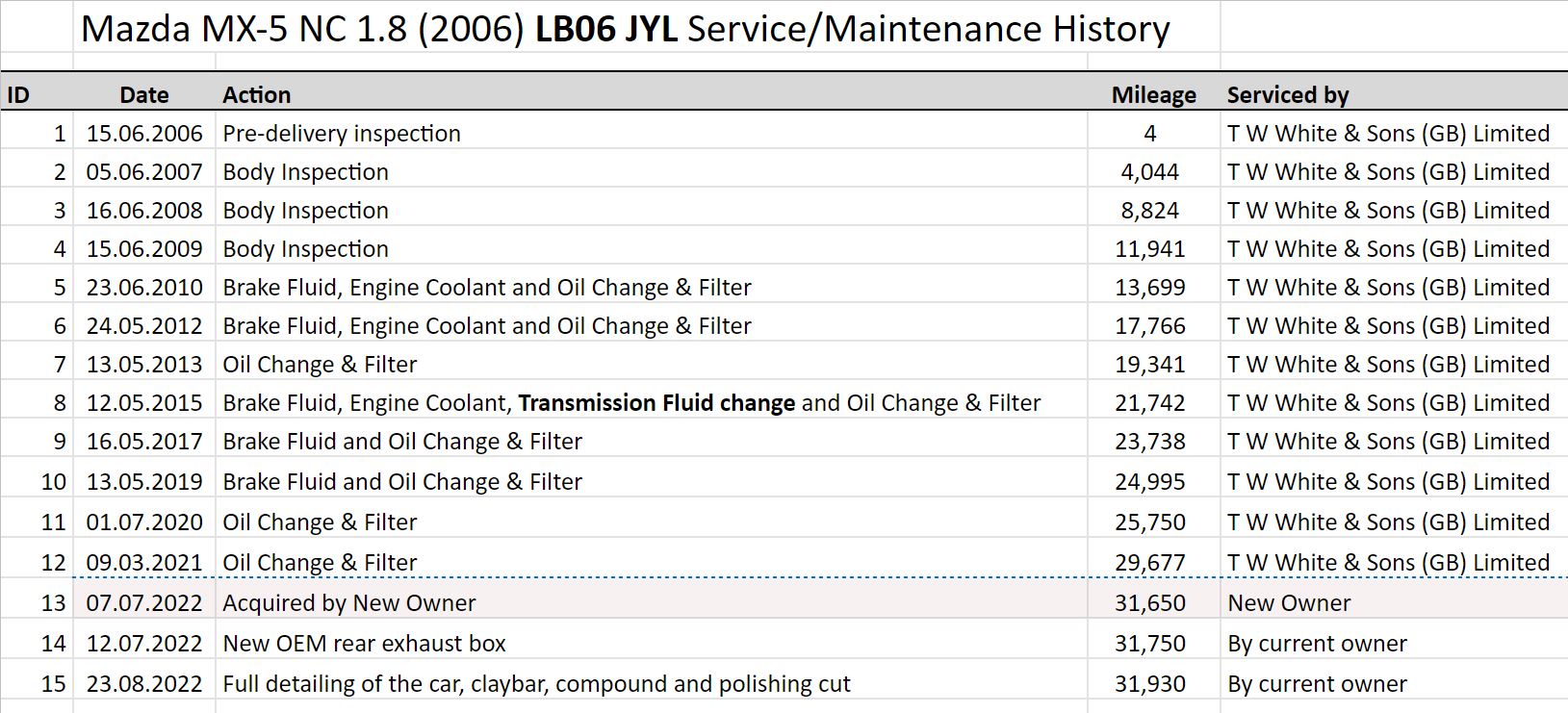Viewport: 1568px width, 713px height.
Task: Select 'Oil Change & Filter' in row 7
Action: pyautogui.click(x=652, y=364)
